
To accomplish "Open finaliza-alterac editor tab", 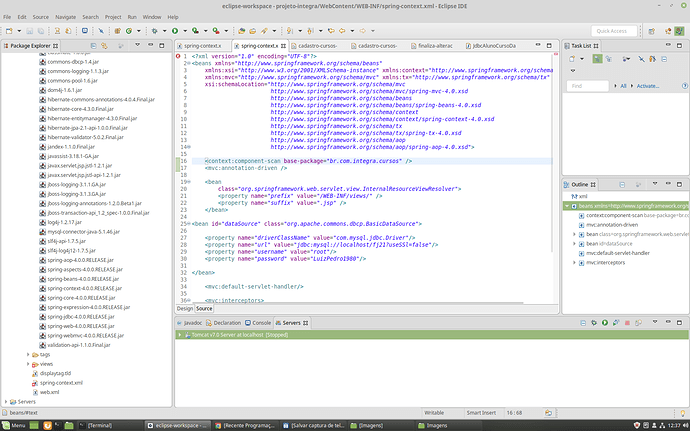I will (432, 45).
